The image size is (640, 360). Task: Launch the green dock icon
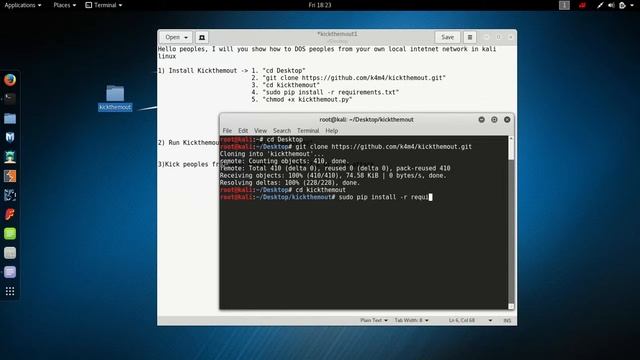10,233
